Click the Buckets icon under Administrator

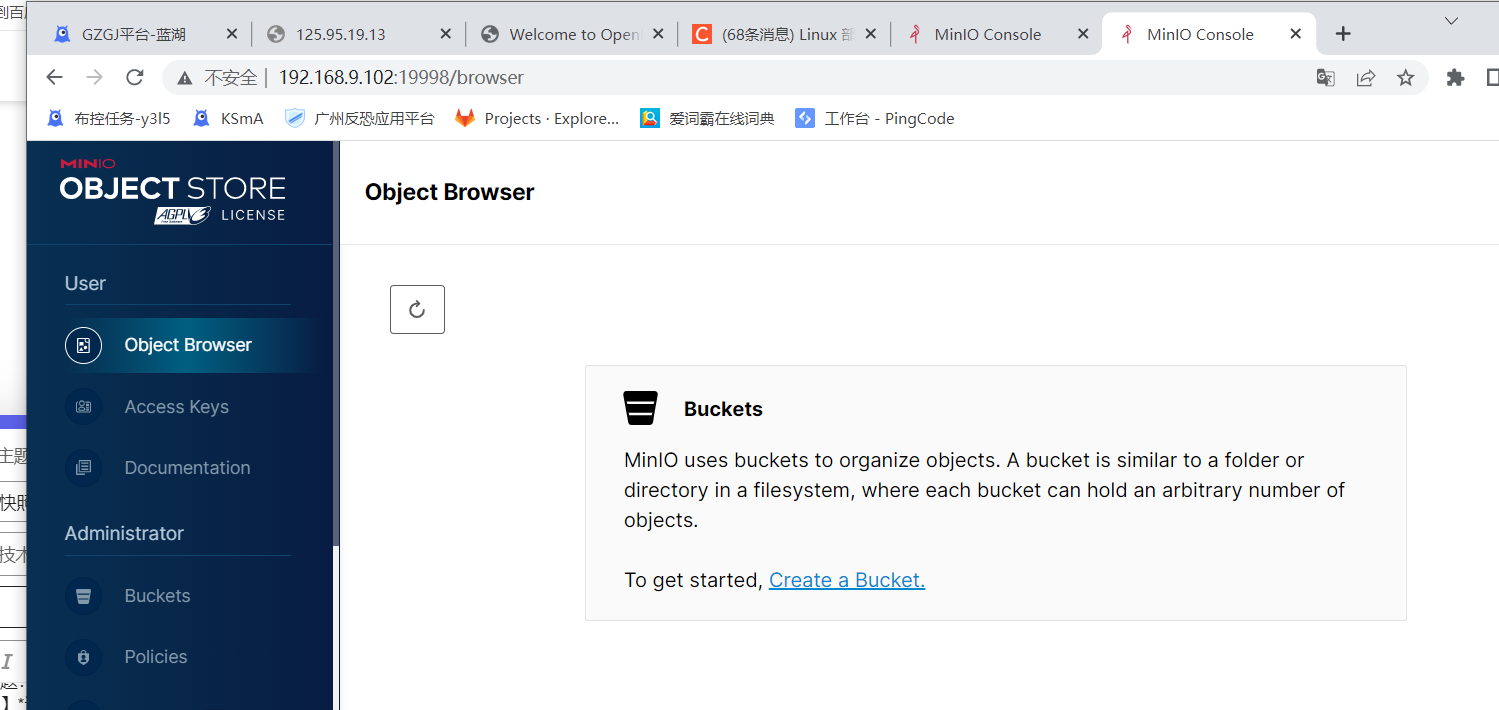[83, 596]
